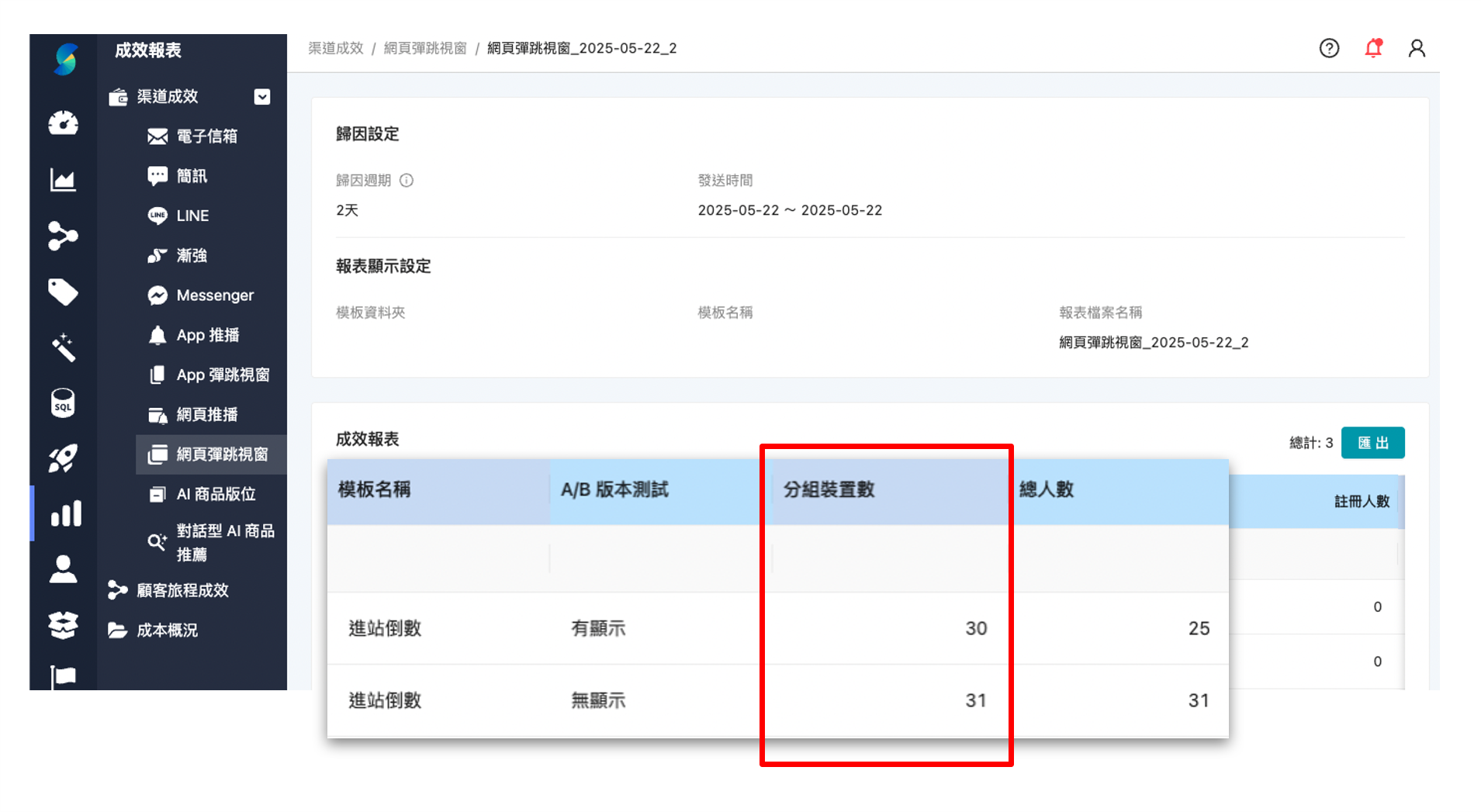Screen dimensions: 1481x812
Task: Open the tag icon in the left rail
Action: (63, 292)
